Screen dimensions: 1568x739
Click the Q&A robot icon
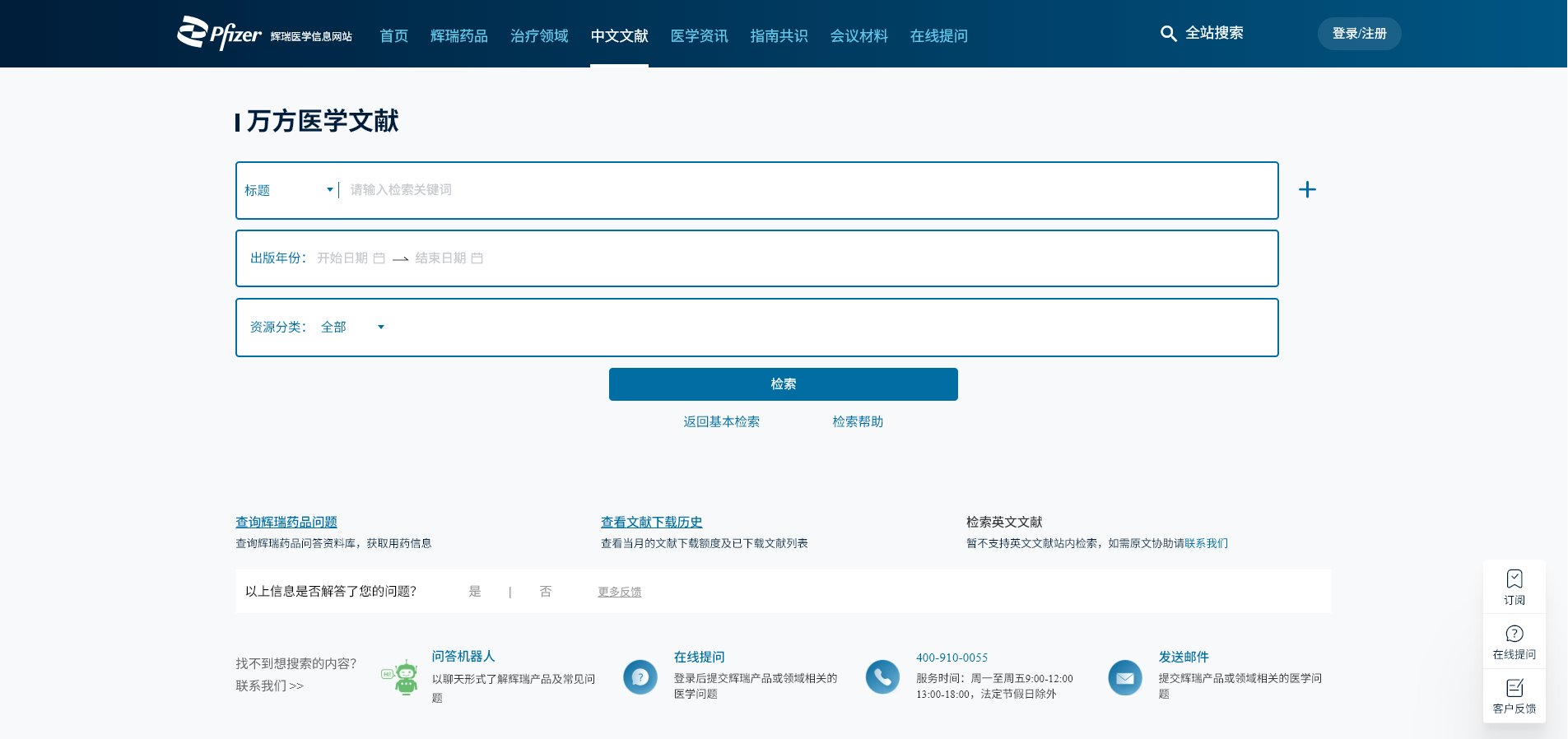[401, 677]
